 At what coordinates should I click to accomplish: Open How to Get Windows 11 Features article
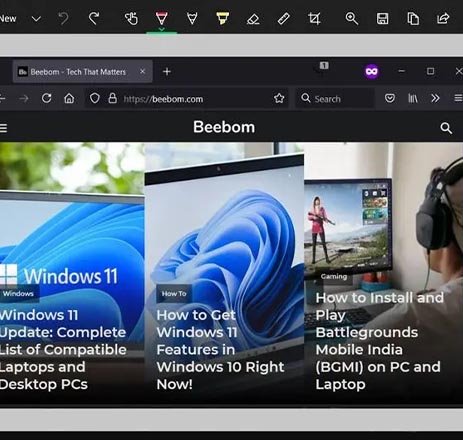click(220, 349)
